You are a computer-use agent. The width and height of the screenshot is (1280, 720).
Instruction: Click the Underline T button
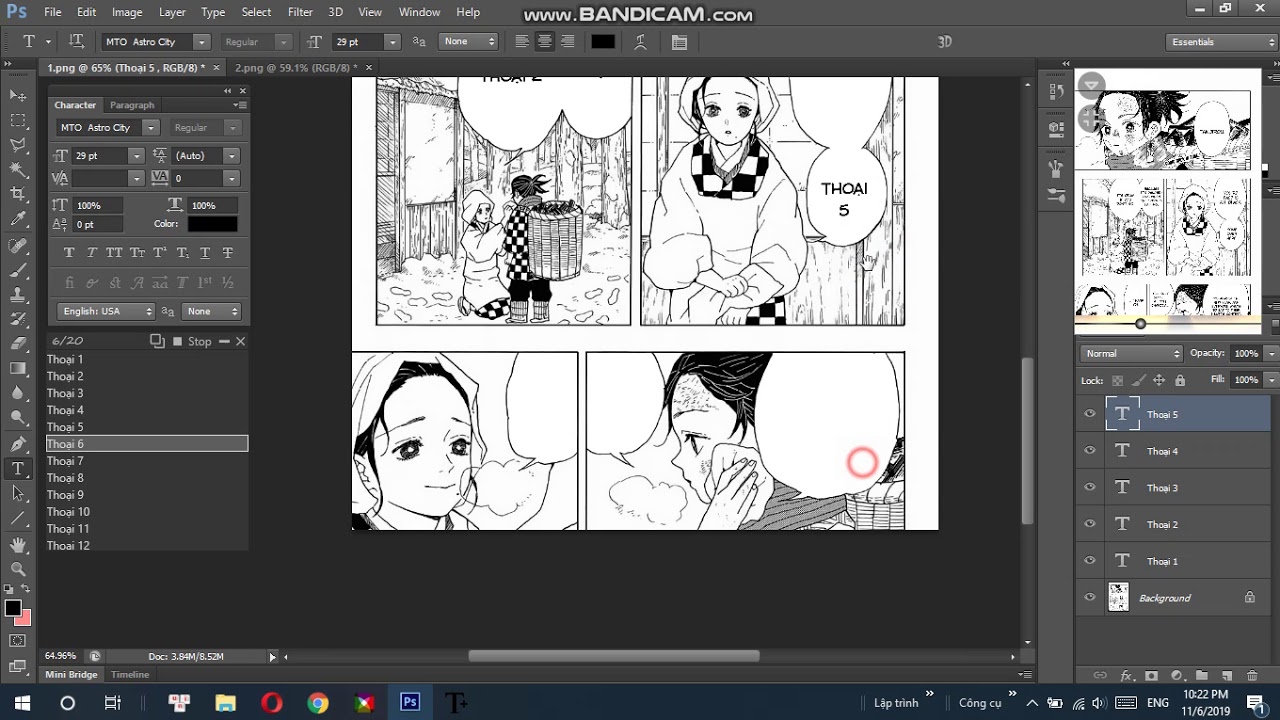205,253
